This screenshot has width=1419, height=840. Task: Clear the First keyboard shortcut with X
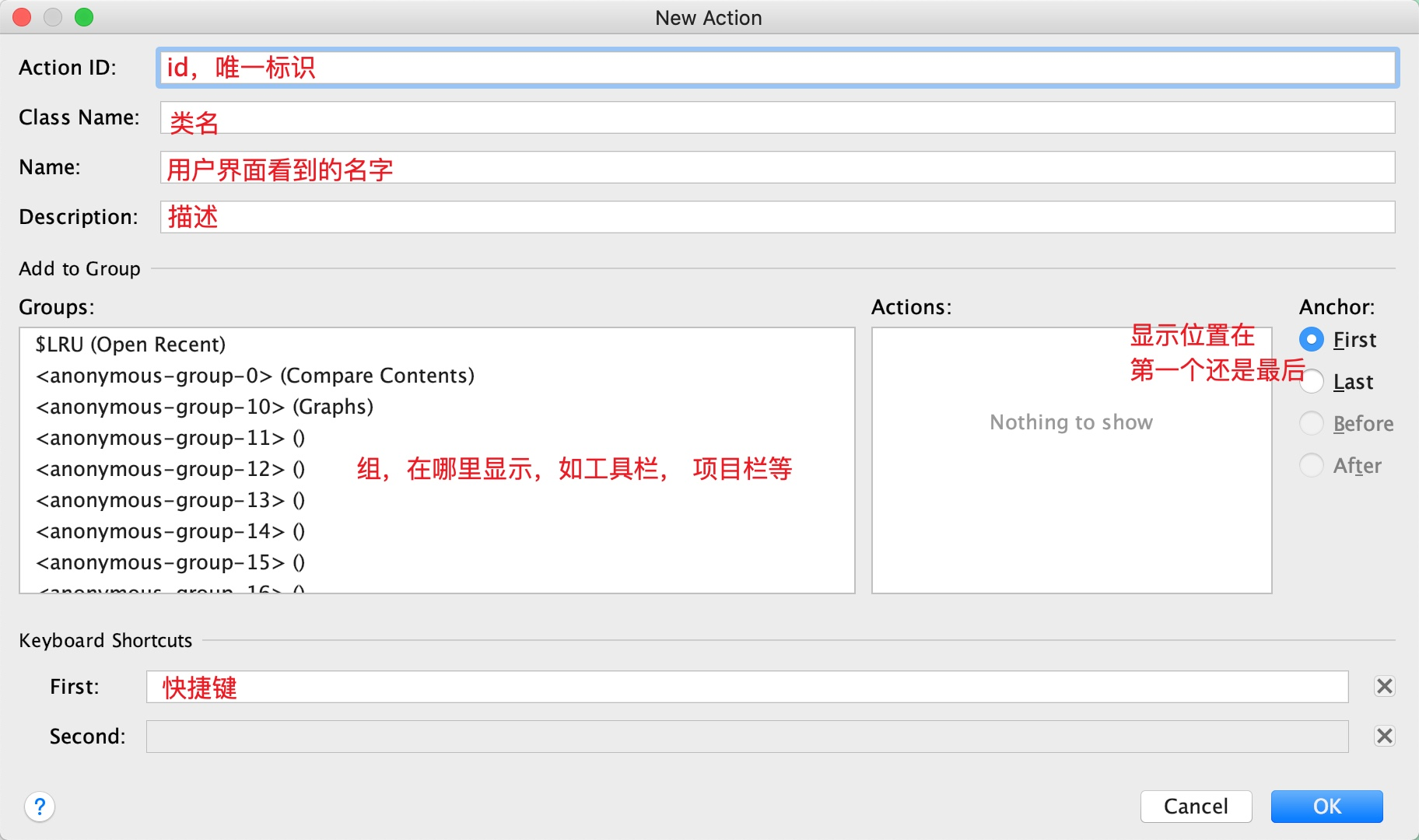click(x=1385, y=686)
